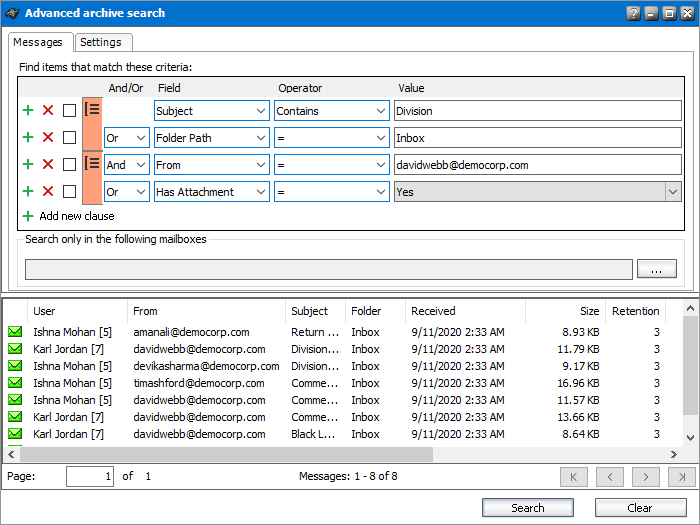This screenshot has width=700, height=525.
Task: Open the Contains operator dropdown
Action: (381, 111)
